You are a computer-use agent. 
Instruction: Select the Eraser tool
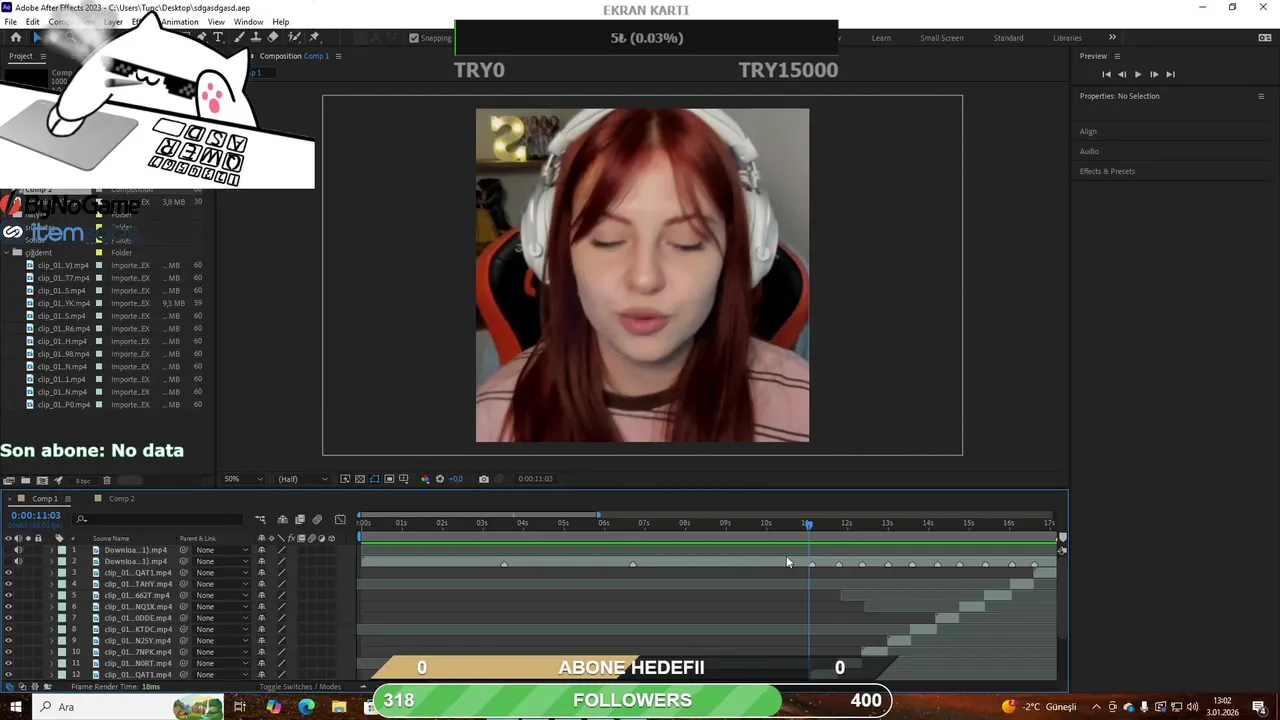272,37
